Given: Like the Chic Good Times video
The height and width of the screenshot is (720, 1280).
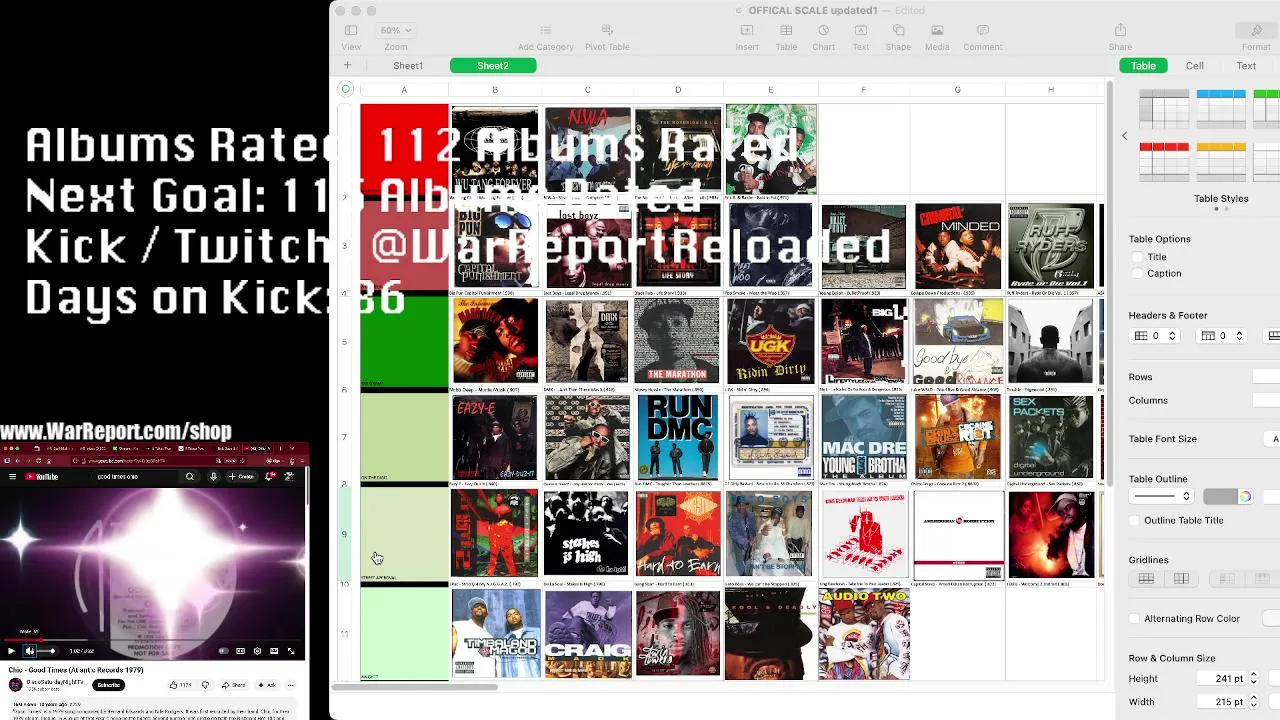Looking at the screenshot, I should 180,685.
